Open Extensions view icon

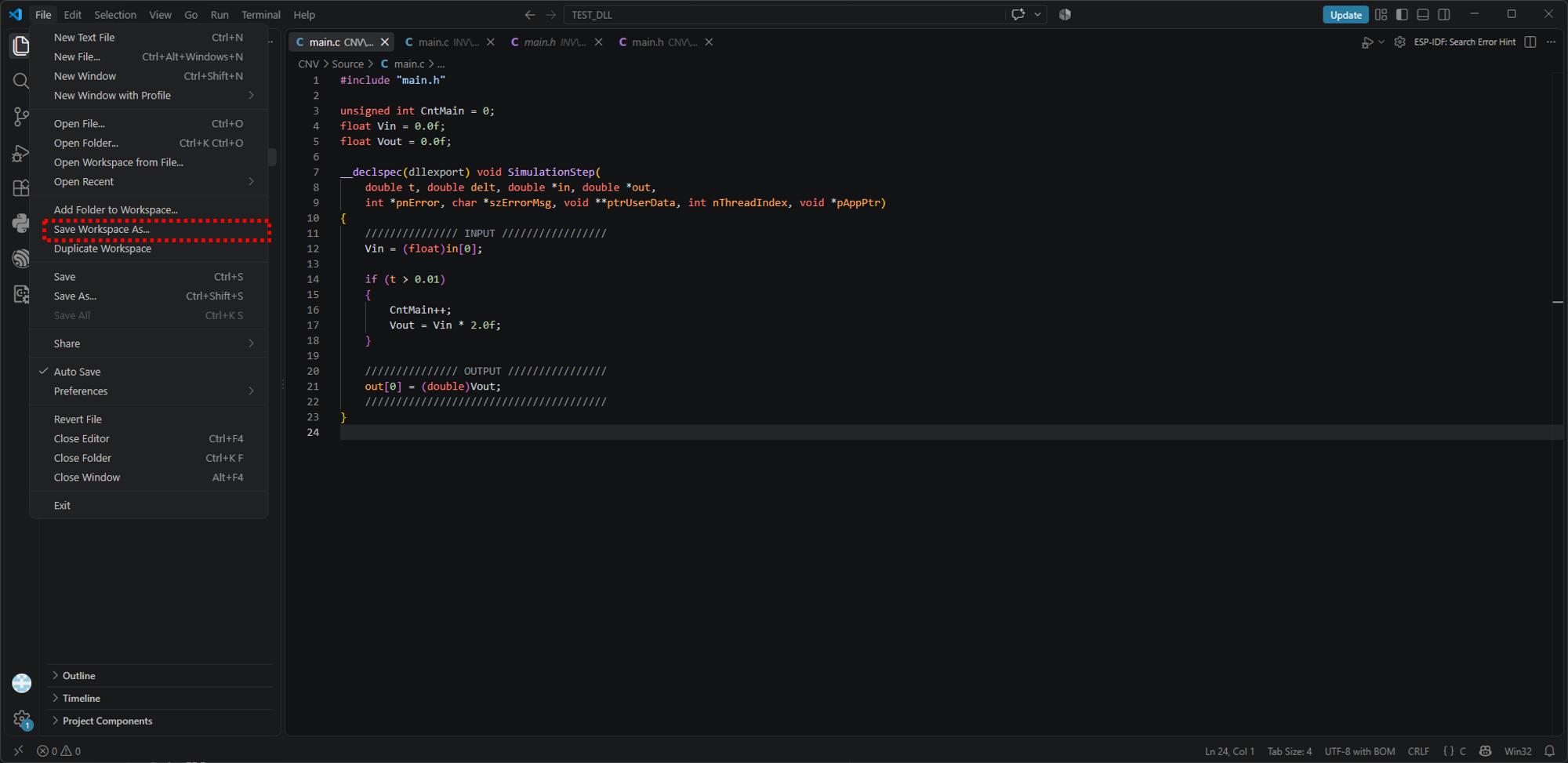click(x=21, y=188)
